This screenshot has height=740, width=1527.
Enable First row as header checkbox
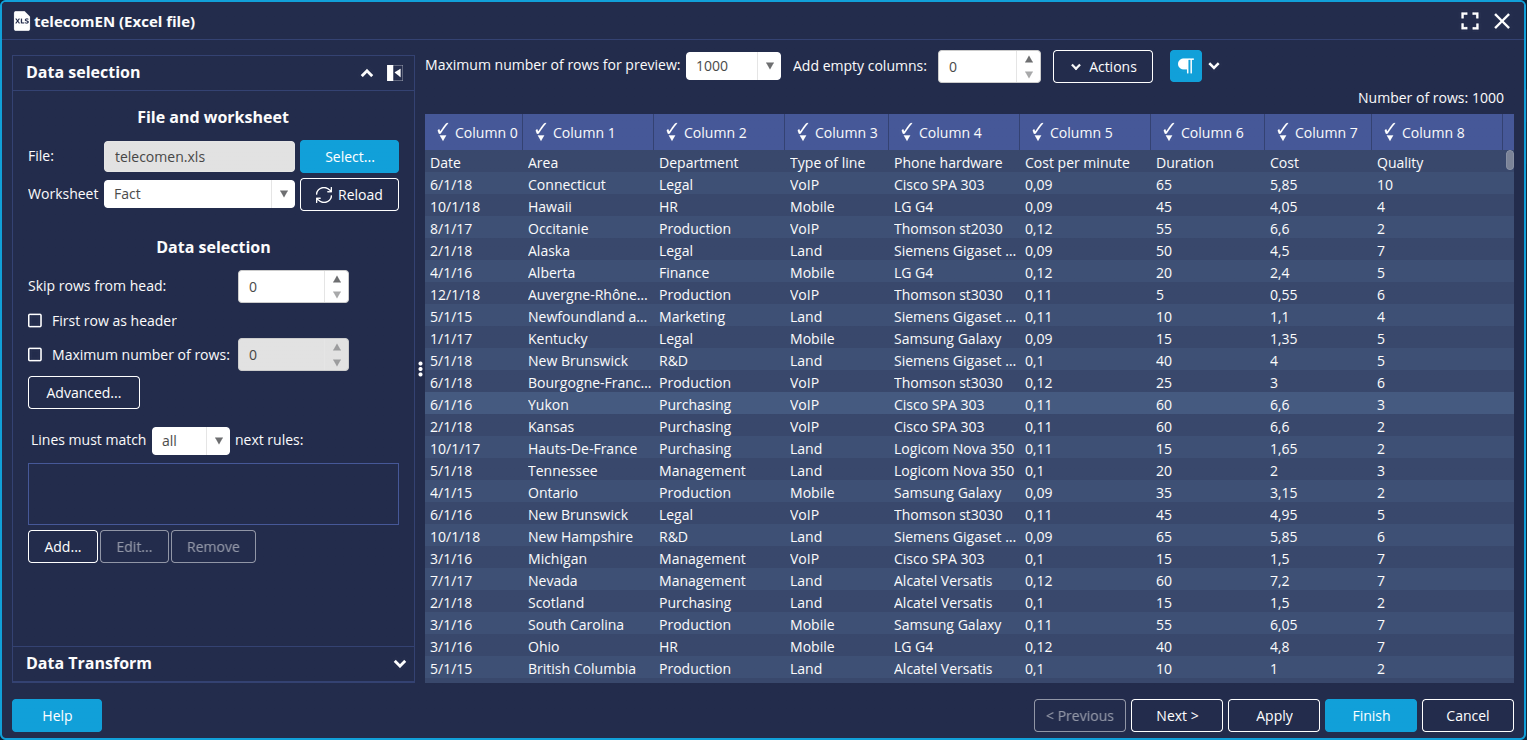tap(35, 321)
